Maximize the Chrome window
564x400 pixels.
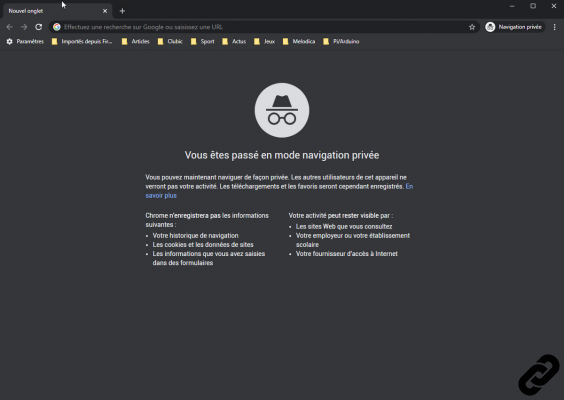tap(533, 6)
